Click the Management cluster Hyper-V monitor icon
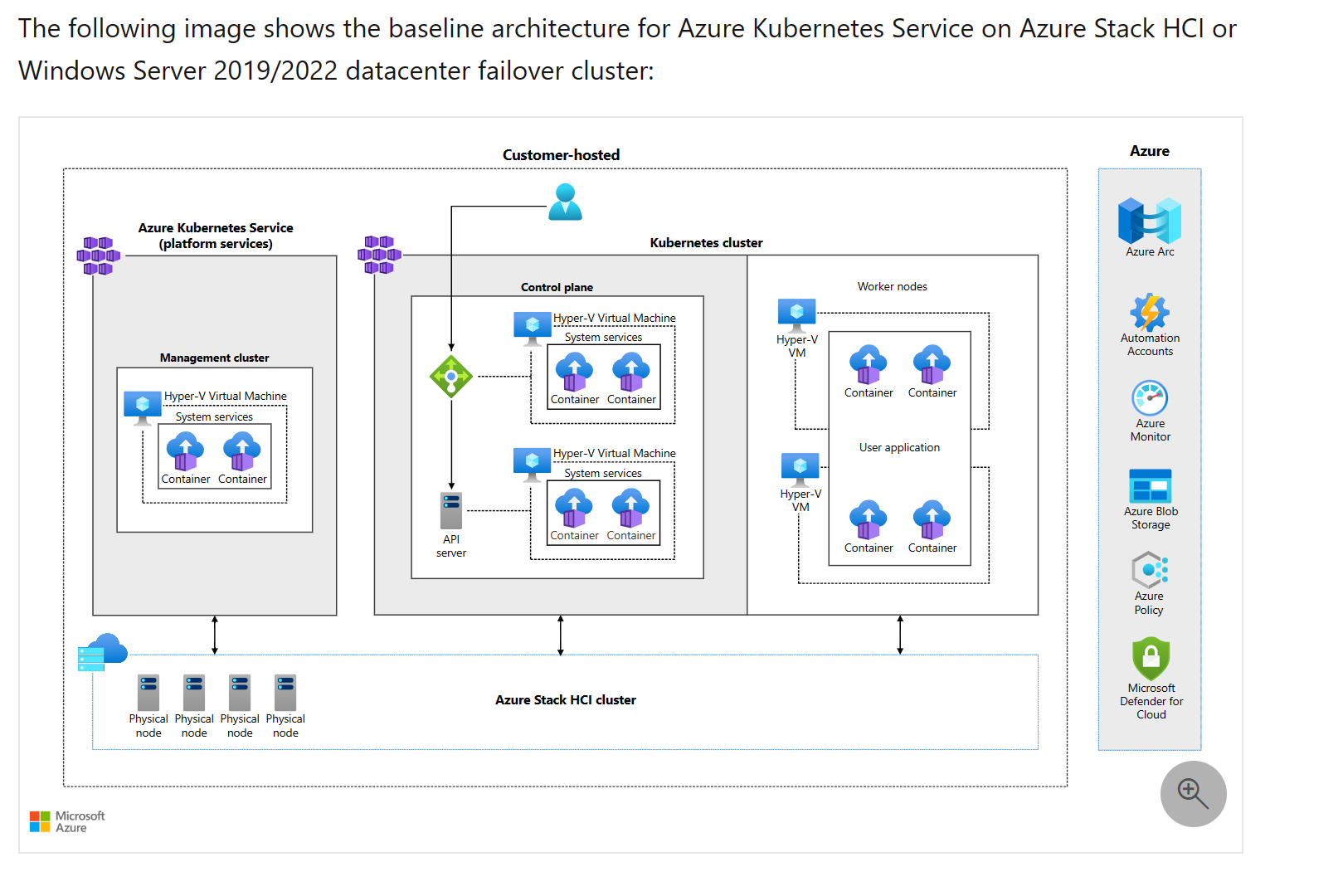1343x896 pixels. (x=143, y=408)
